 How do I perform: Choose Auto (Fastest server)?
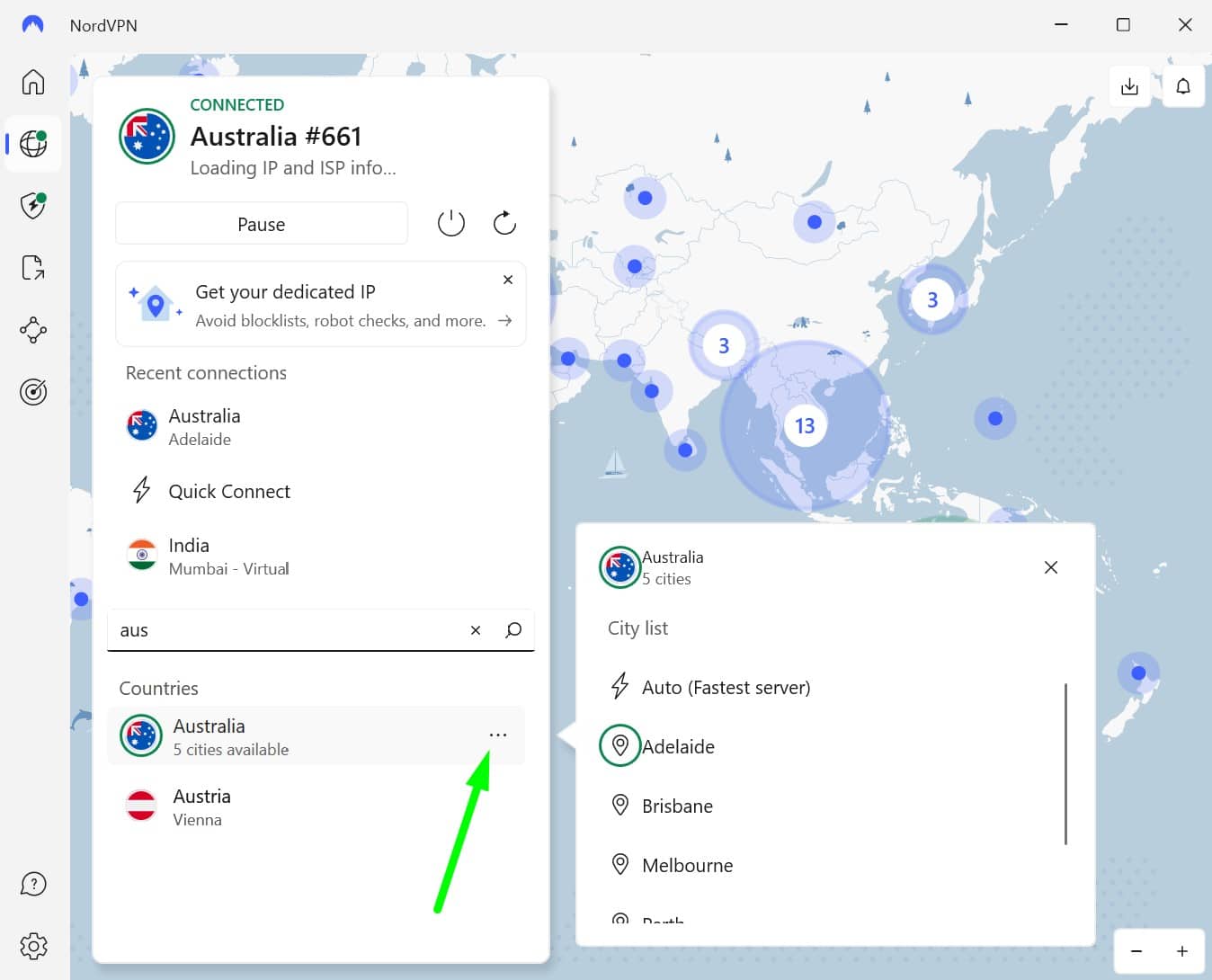click(x=827, y=687)
